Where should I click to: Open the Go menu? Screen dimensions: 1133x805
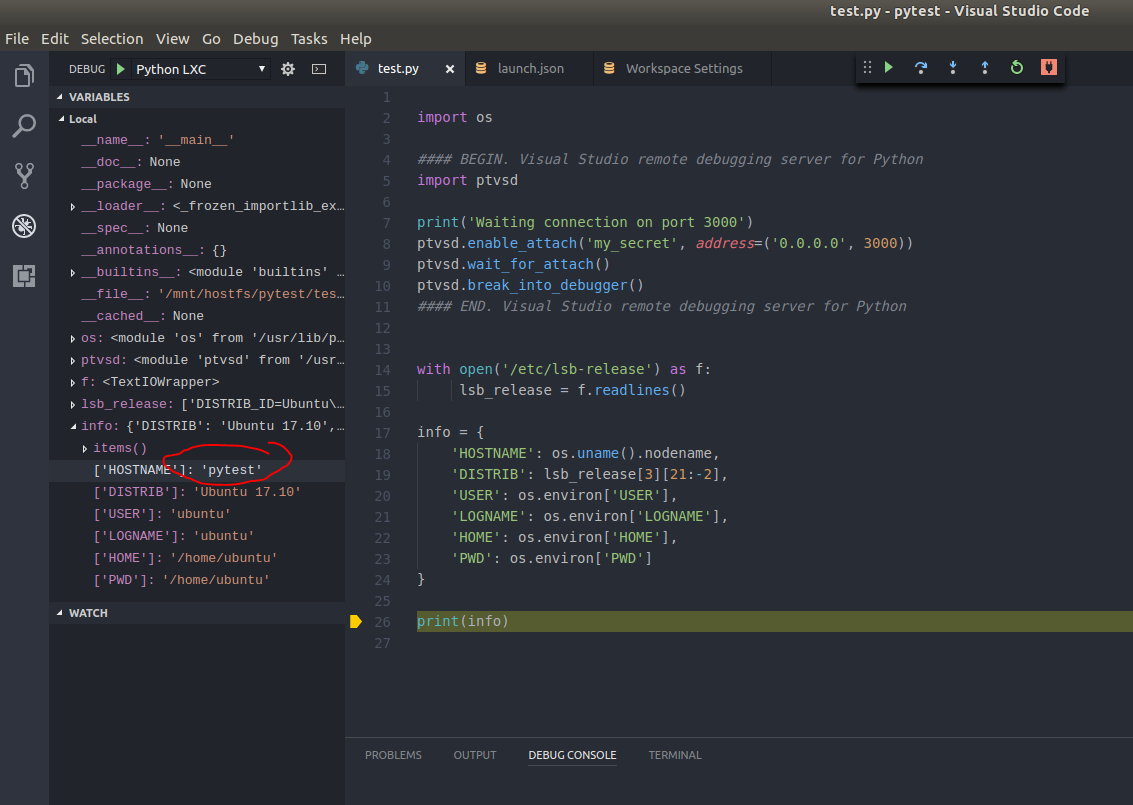click(x=211, y=39)
